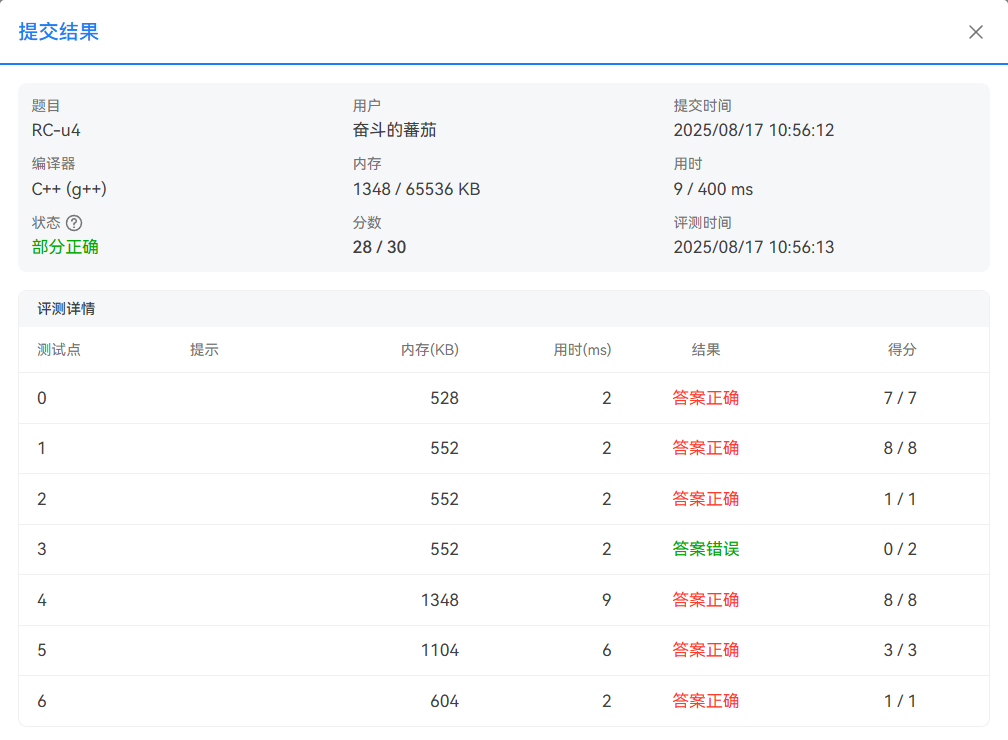Image resolution: width=1008 pixels, height=740 pixels.
Task: Click memory 1348 in test point 4
Action: click(440, 600)
